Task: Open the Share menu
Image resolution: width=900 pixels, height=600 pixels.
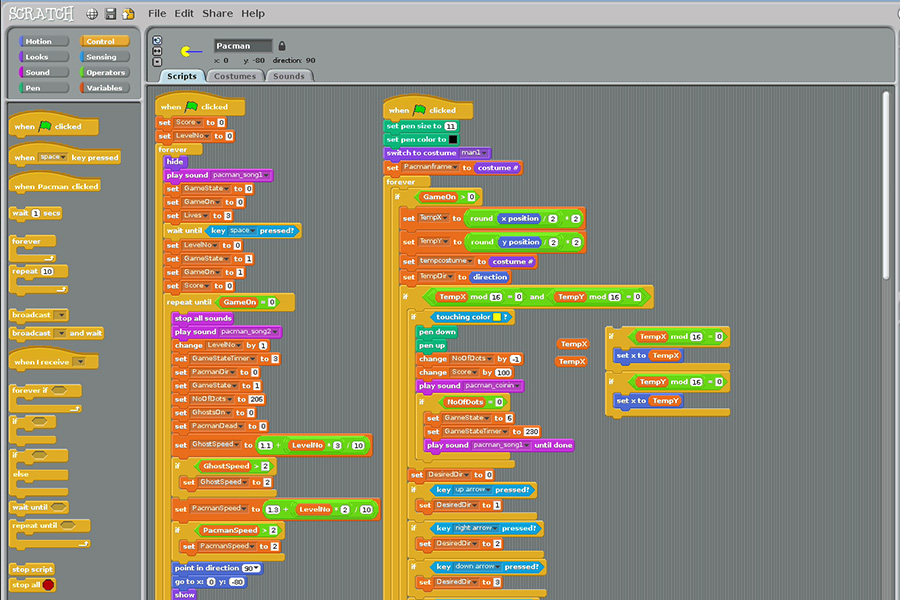Action: point(217,13)
